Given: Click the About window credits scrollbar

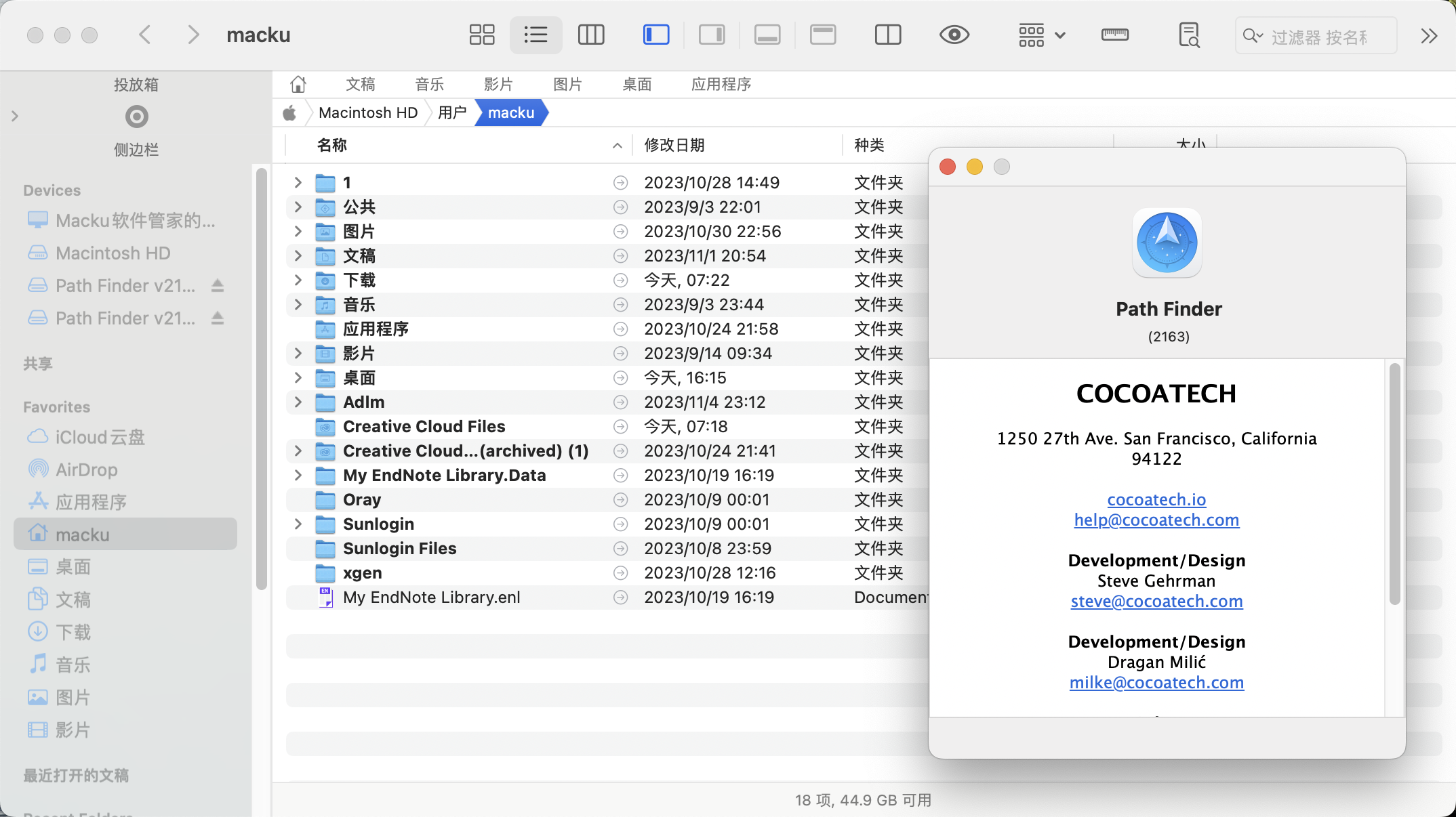Looking at the screenshot, I should point(1394,484).
